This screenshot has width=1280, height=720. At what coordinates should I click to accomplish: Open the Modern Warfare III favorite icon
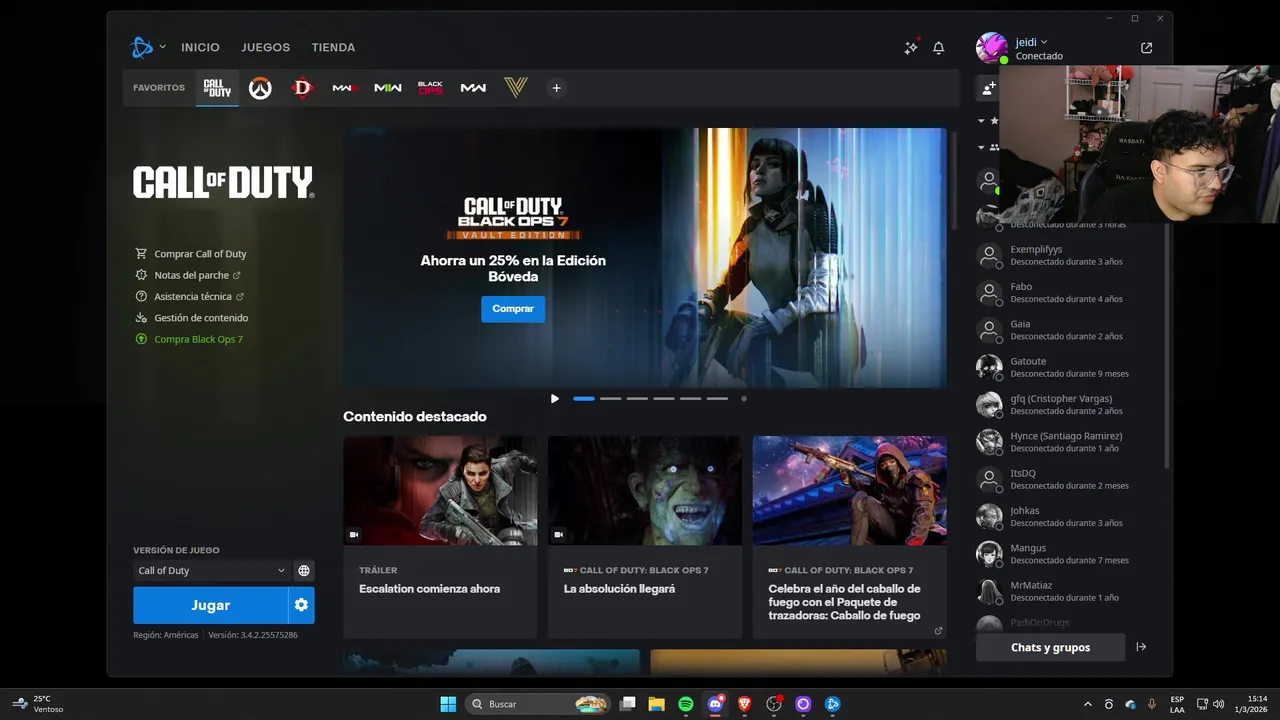click(x=345, y=88)
